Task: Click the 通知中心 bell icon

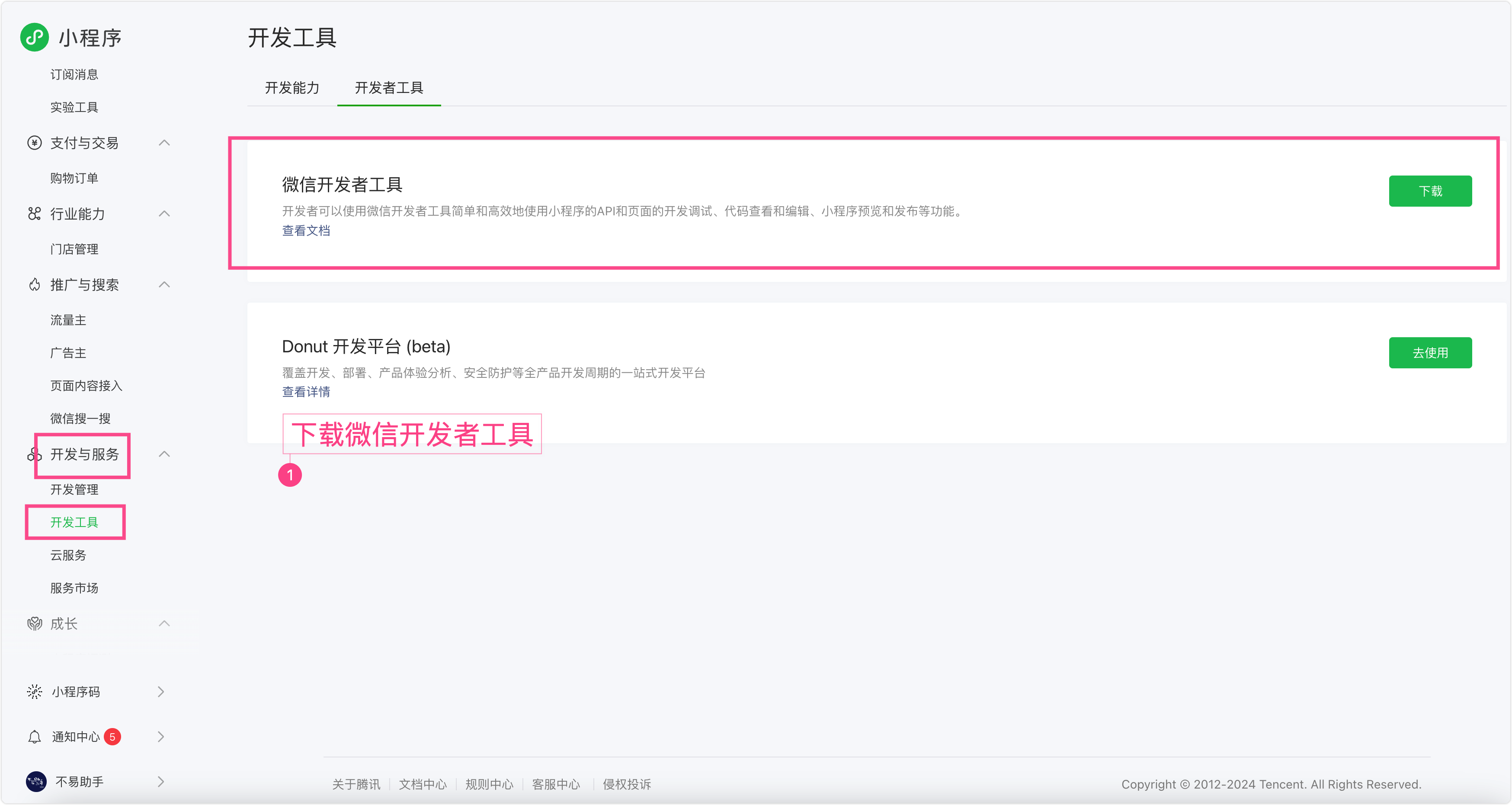Action: (35, 737)
